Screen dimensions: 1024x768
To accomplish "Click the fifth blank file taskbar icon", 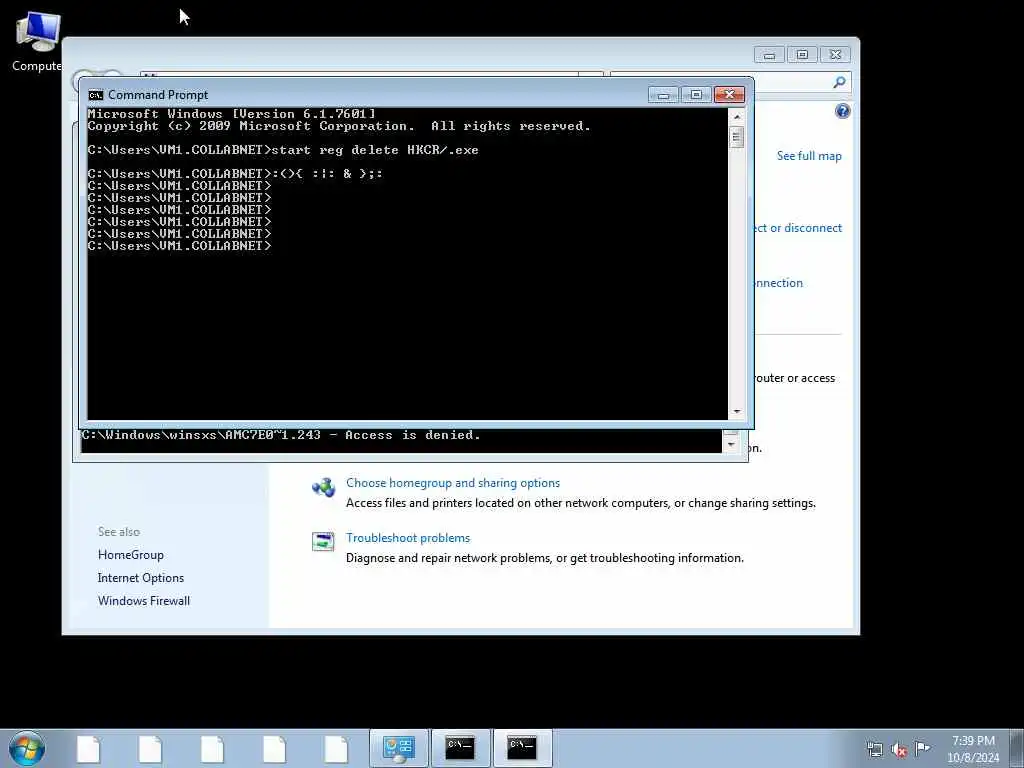I will pyautogui.click(x=336, y=749).
